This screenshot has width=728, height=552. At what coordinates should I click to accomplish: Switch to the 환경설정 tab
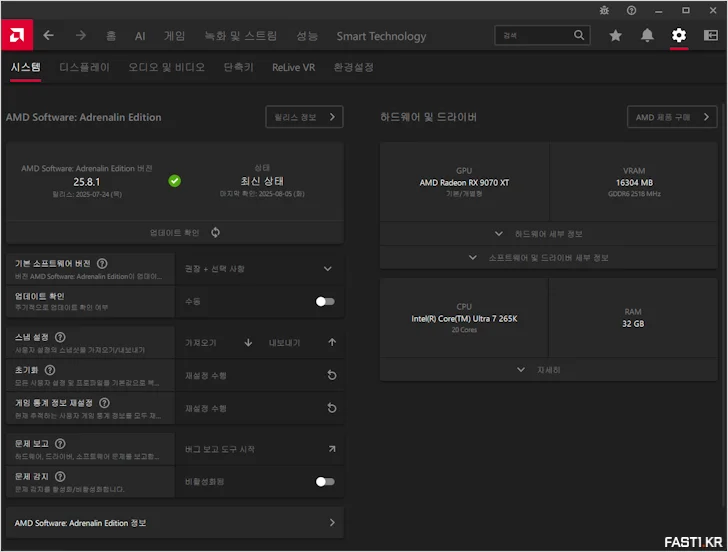pos(353,67)
